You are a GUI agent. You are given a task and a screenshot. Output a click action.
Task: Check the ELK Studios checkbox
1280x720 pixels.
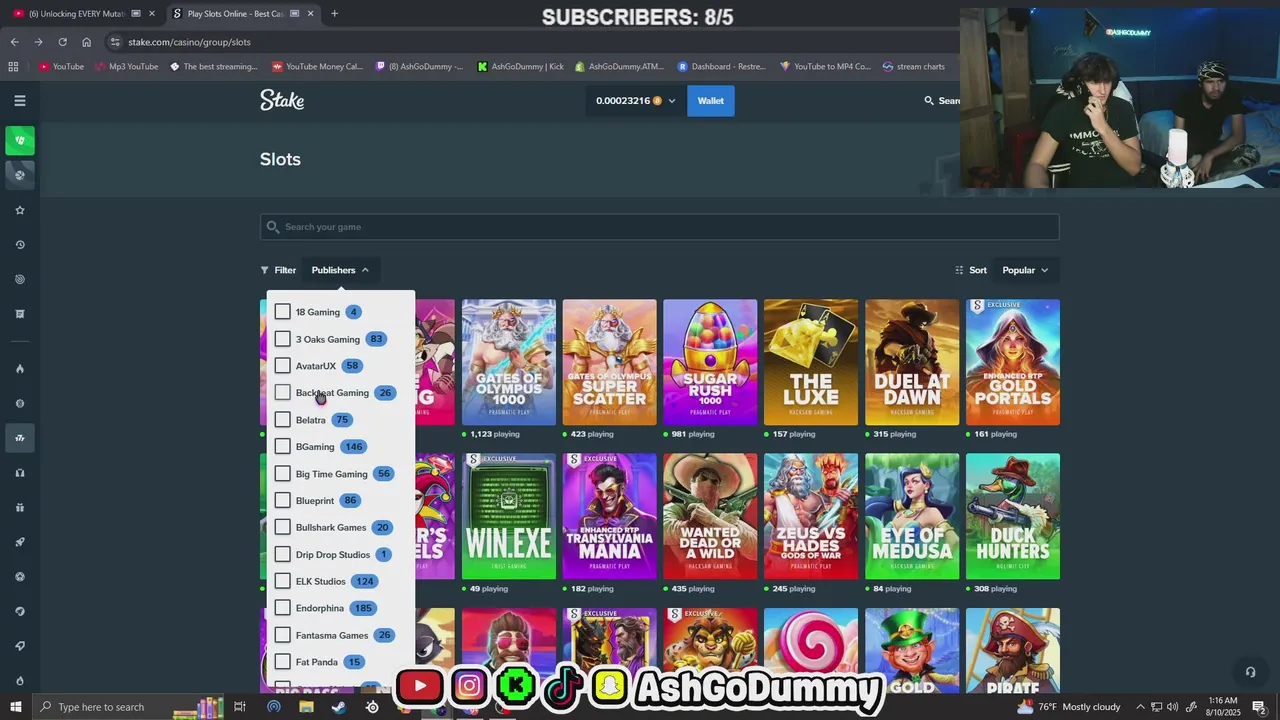[x=282, y=582]
